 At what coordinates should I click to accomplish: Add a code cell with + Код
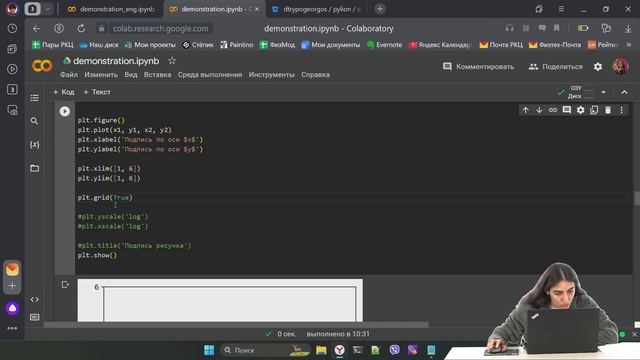click(x=64, y=92)
